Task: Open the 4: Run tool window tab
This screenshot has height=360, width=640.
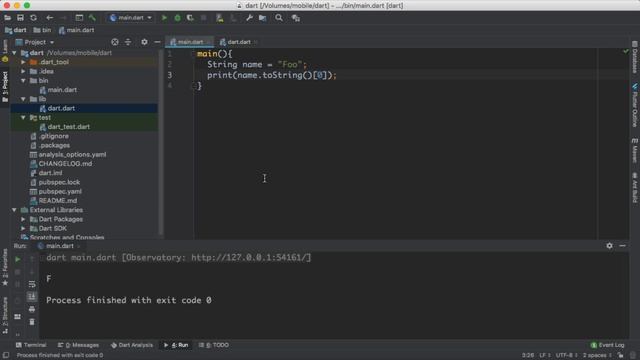Action: [x=176, y=345]
